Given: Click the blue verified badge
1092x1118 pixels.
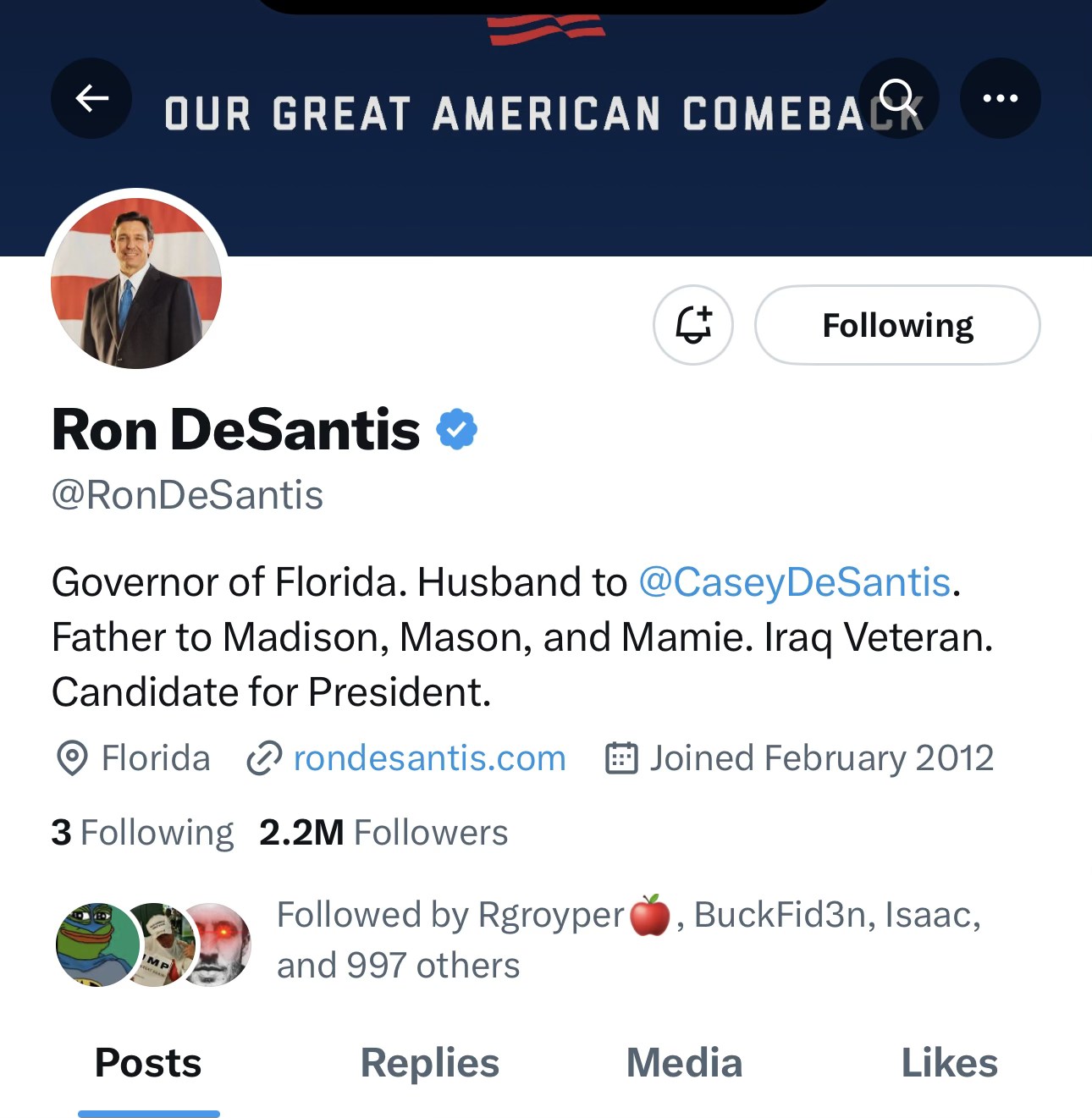Looking at the screenshot, I should pyautogui.click(x=457, y=429).
